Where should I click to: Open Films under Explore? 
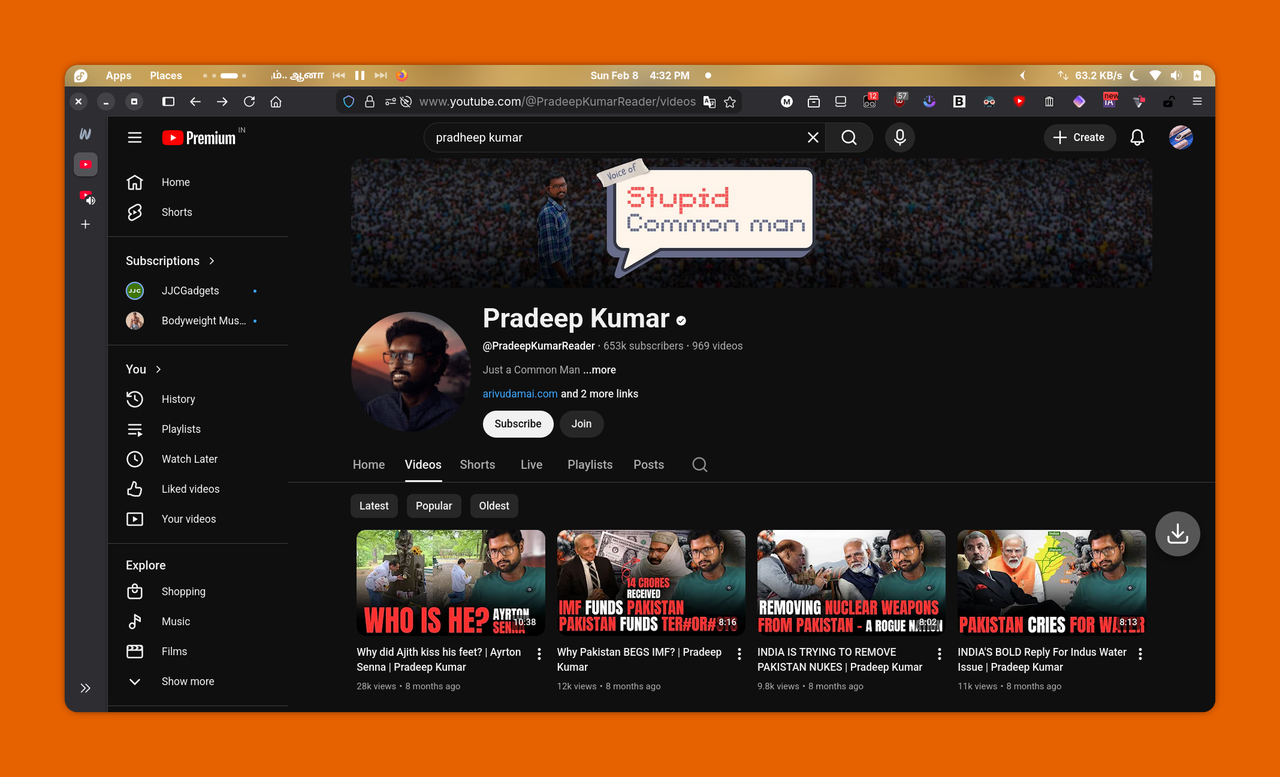click(198, 651)
